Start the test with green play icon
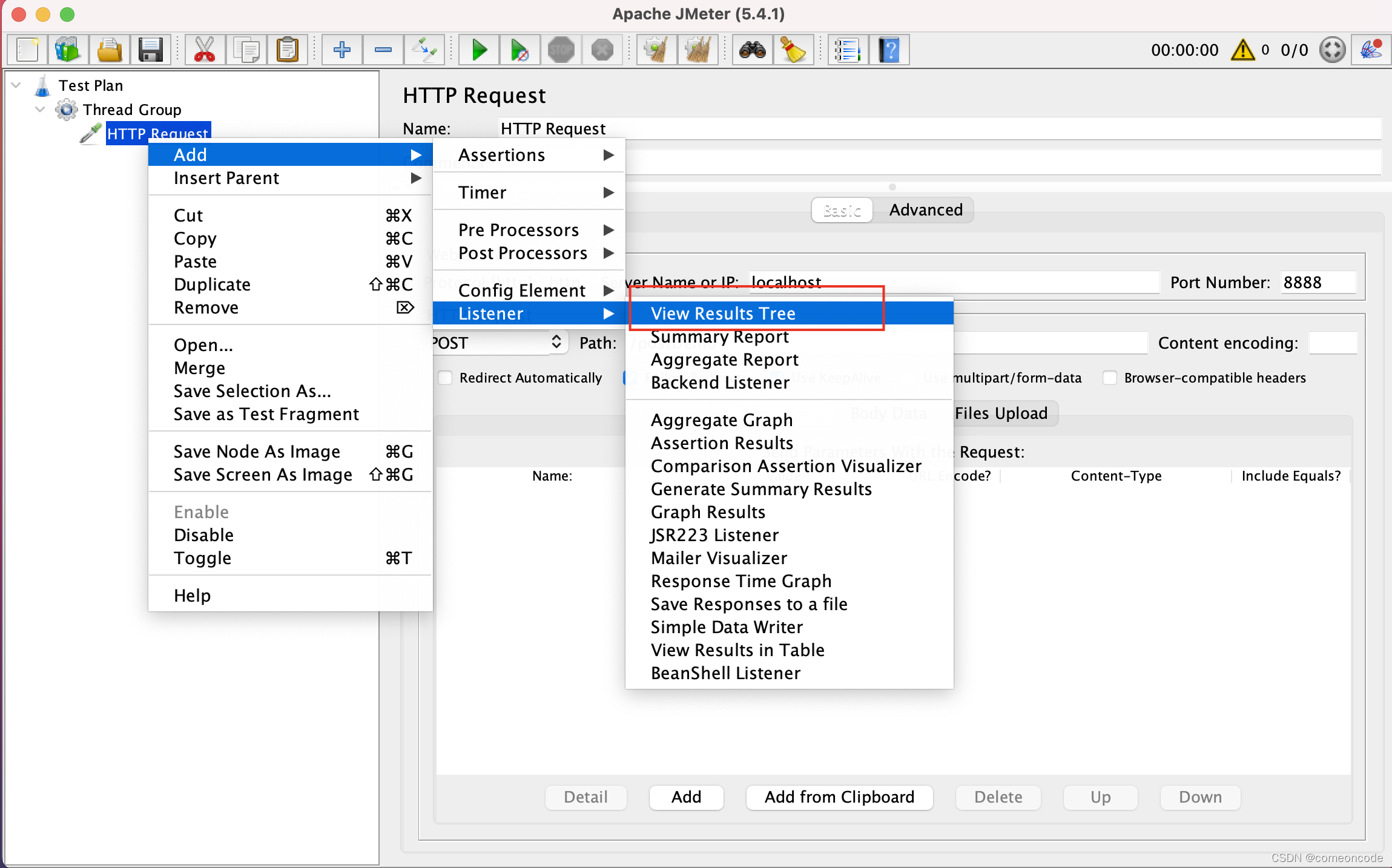 [x=479, y=50]
